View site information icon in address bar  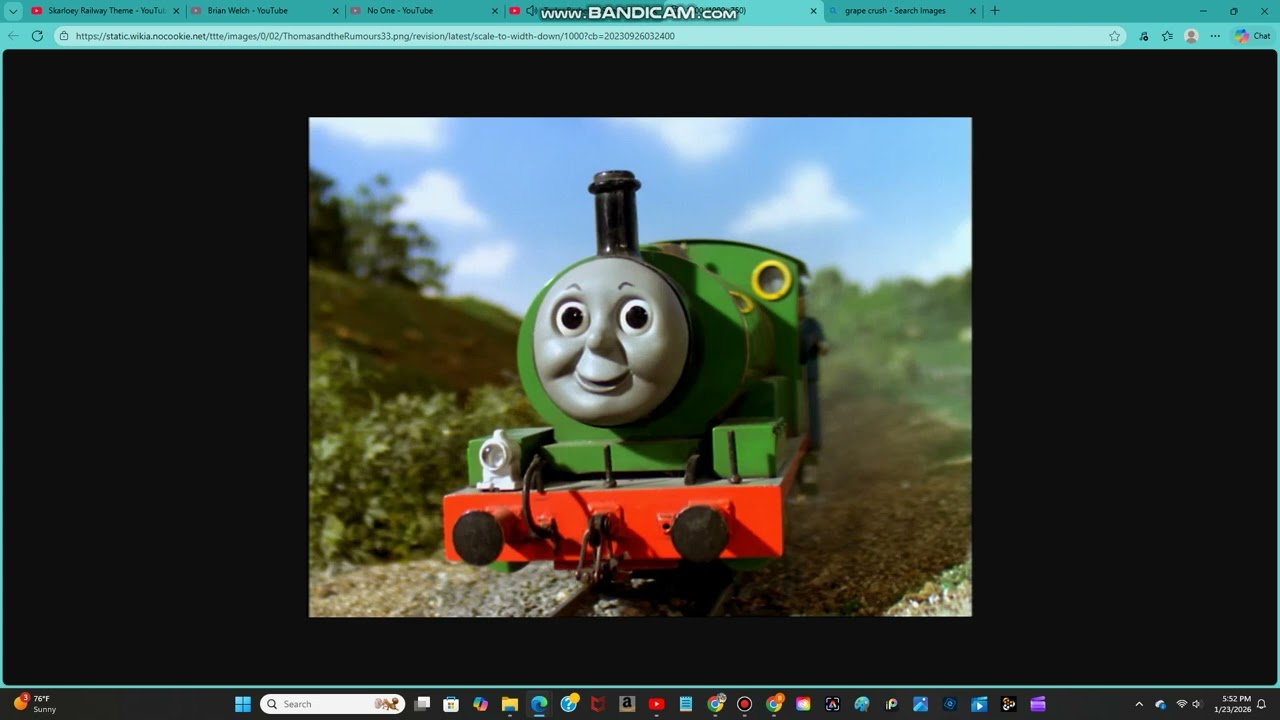coord(64,36)
